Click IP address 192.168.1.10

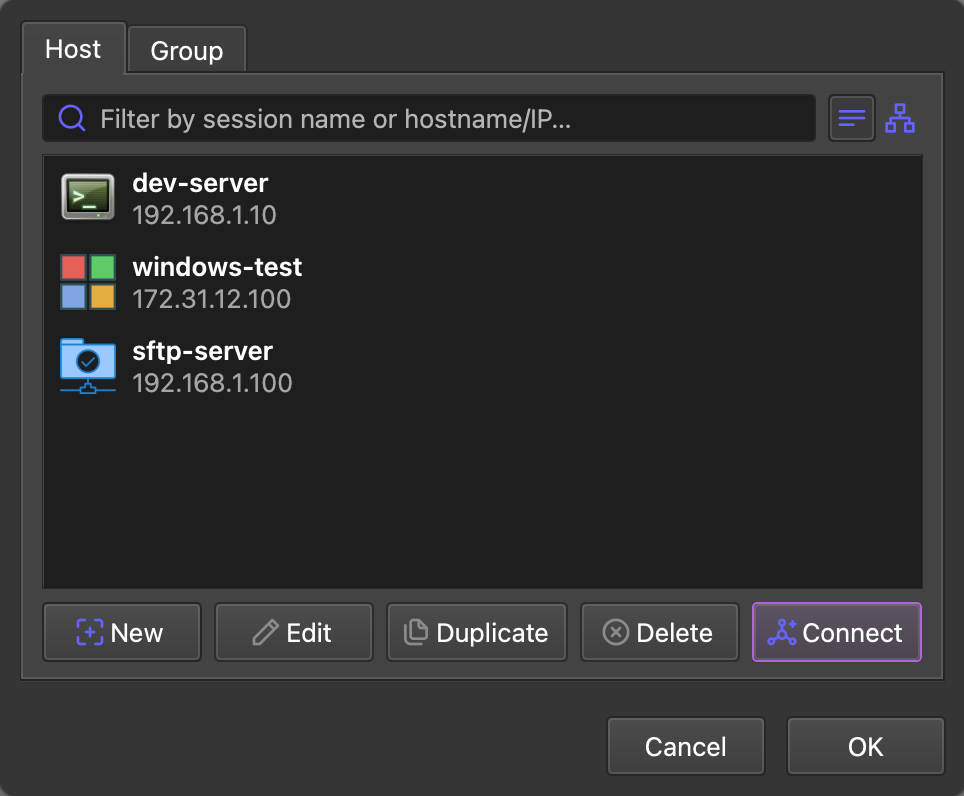pos(204,215)
